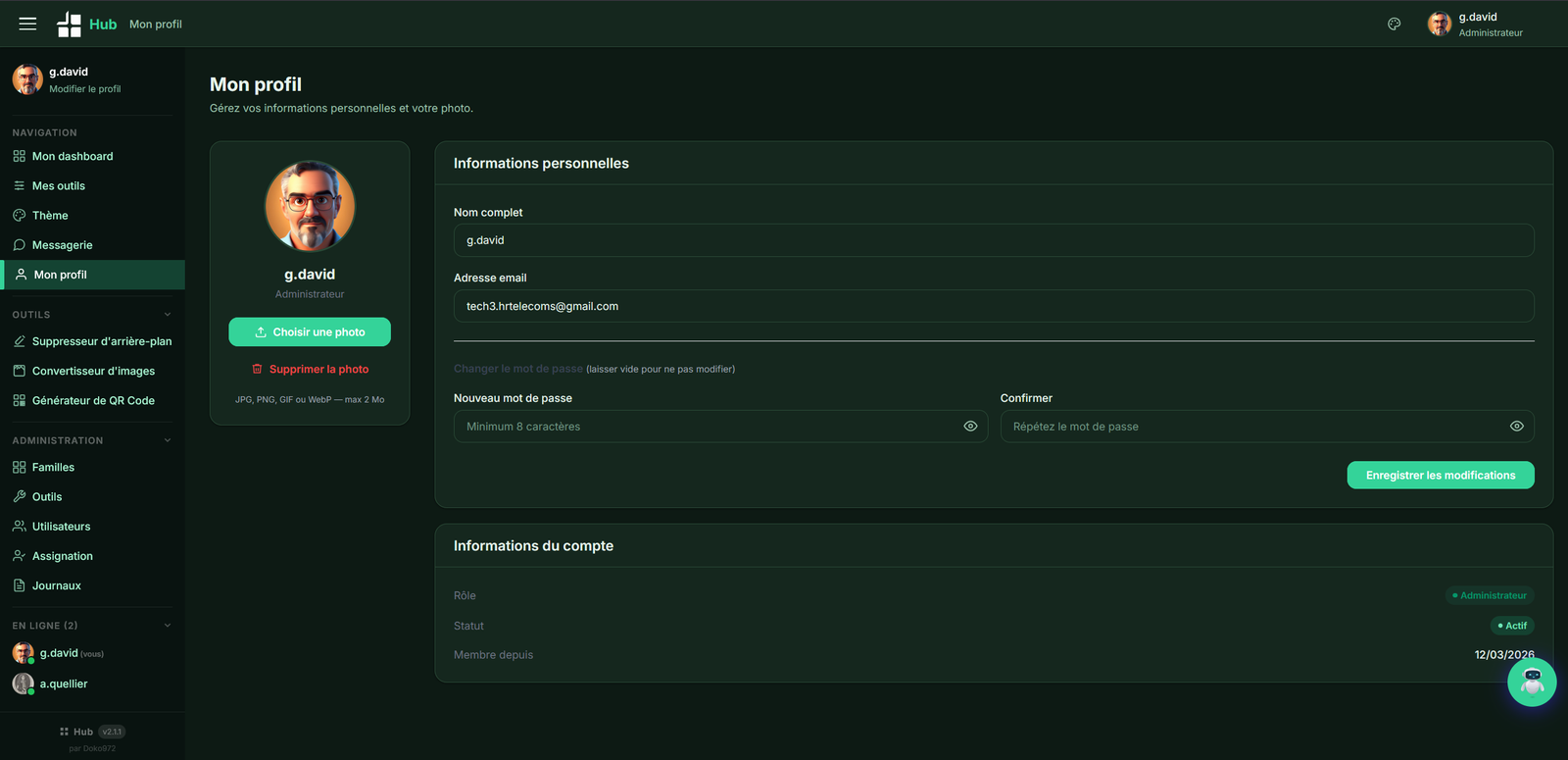Viewport: 1568px width, 760px height.
Task: Click the Assignation user-check icon
Action: click(20, 556)
